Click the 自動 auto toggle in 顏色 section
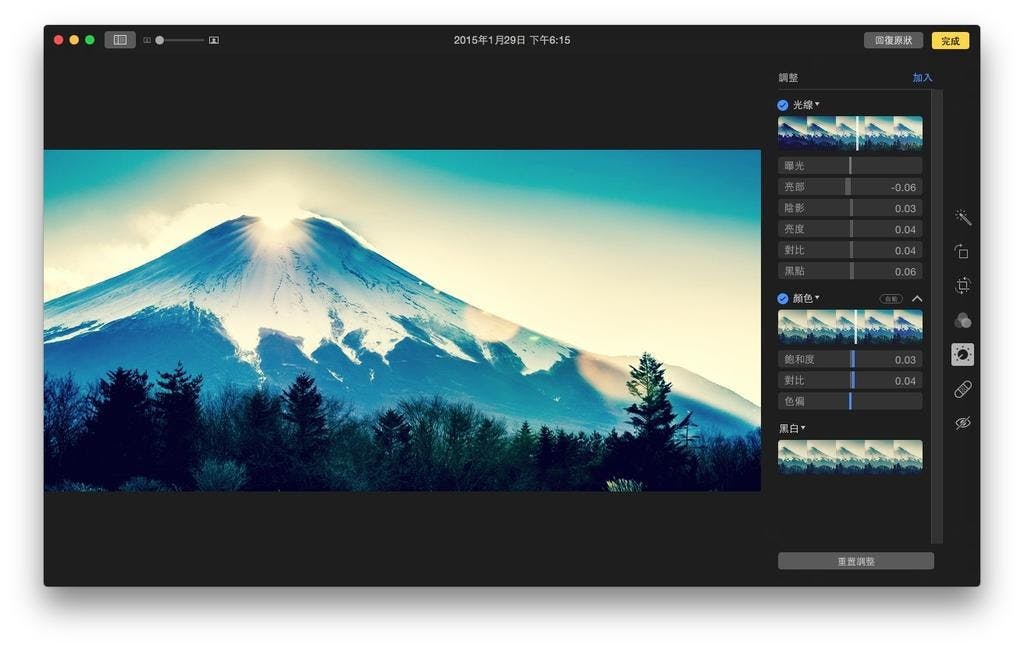 pyautogui.click(x=890, y=299)
